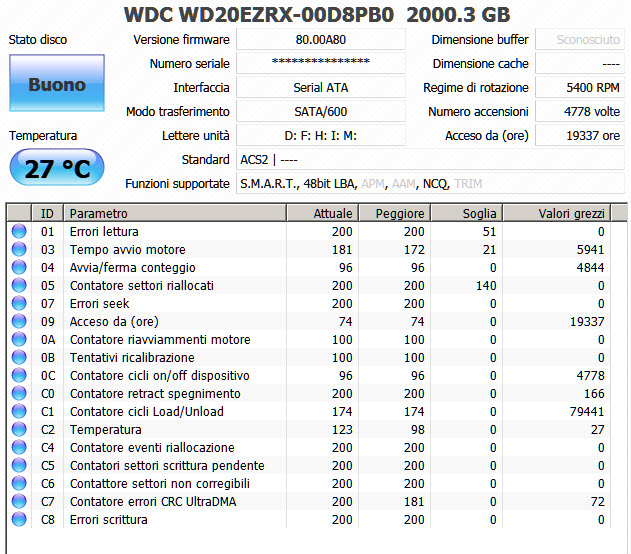Click status orb for Contatore cicli Load/Unload

click(19, 411)
